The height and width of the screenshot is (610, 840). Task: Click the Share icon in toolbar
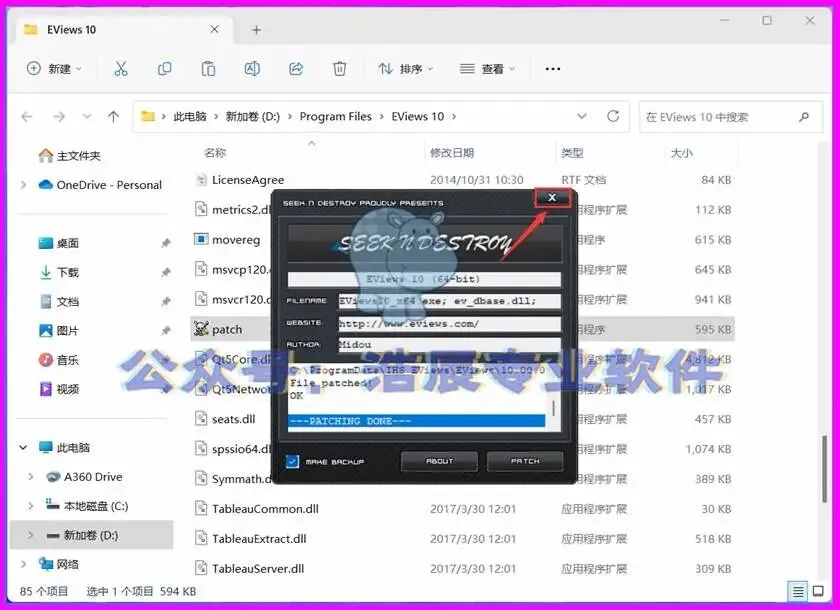[x=296, y=69]
